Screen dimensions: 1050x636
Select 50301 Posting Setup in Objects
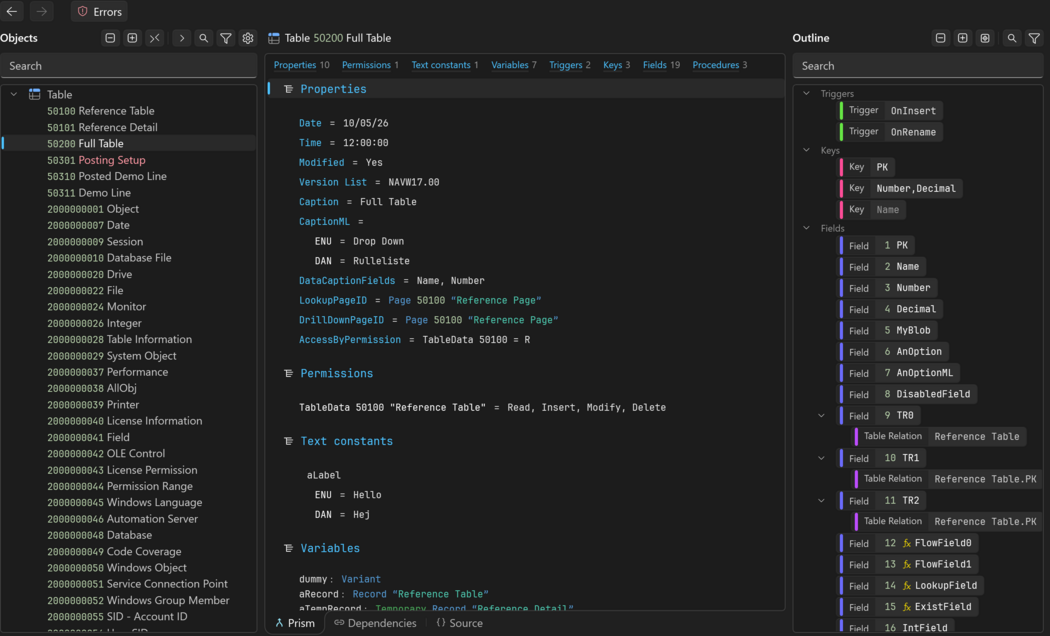pyautogui.click(x=96, y=160)
